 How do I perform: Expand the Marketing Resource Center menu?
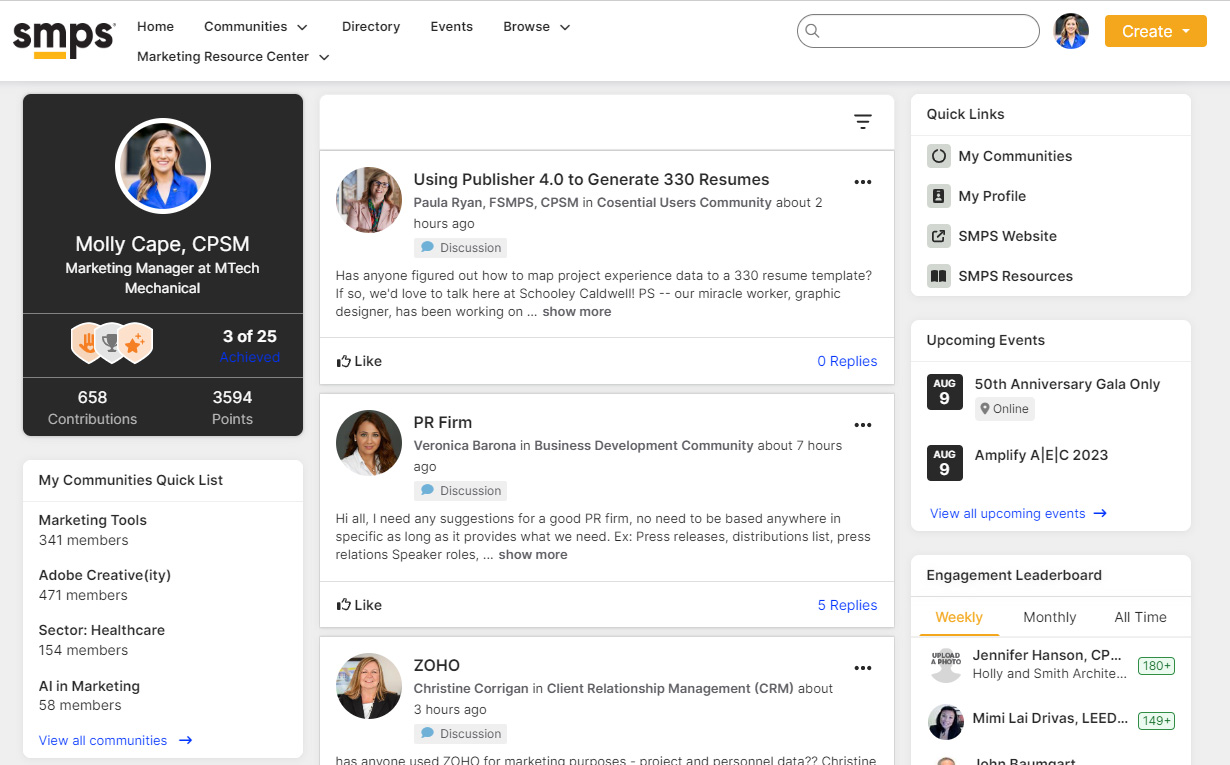click(233, 57)
